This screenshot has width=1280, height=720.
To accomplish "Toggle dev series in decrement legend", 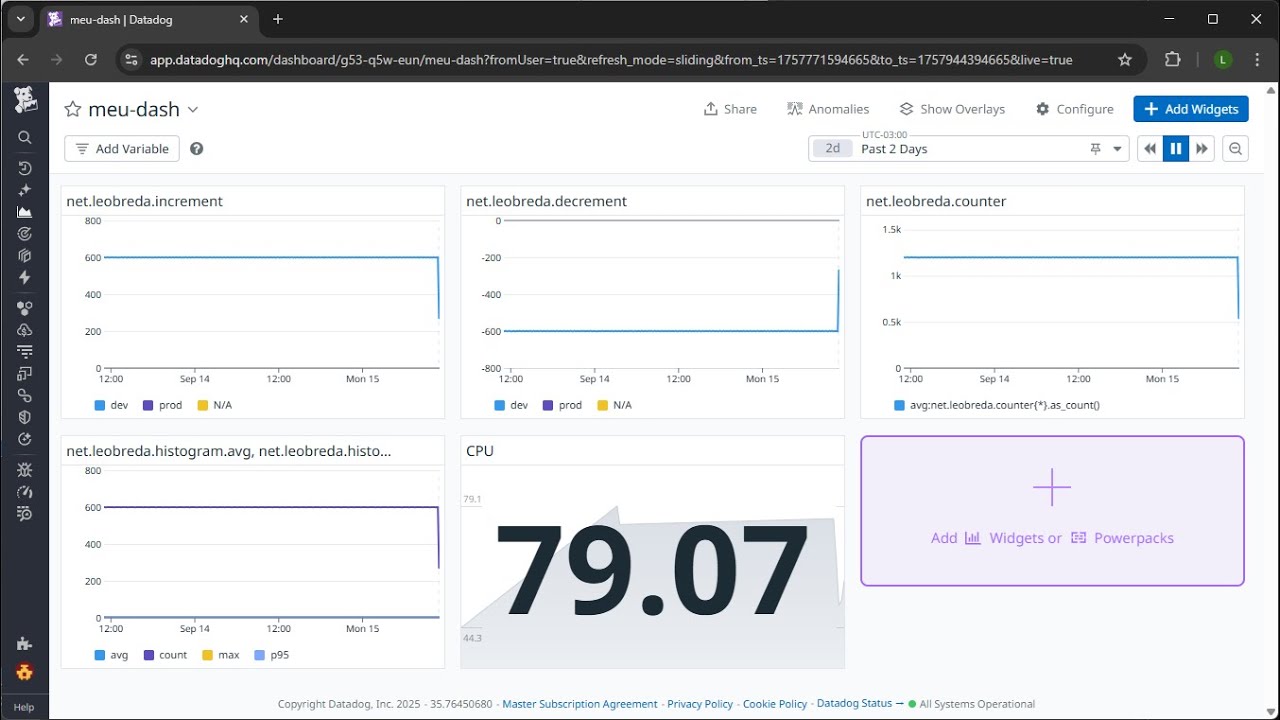I will [511, 405].
